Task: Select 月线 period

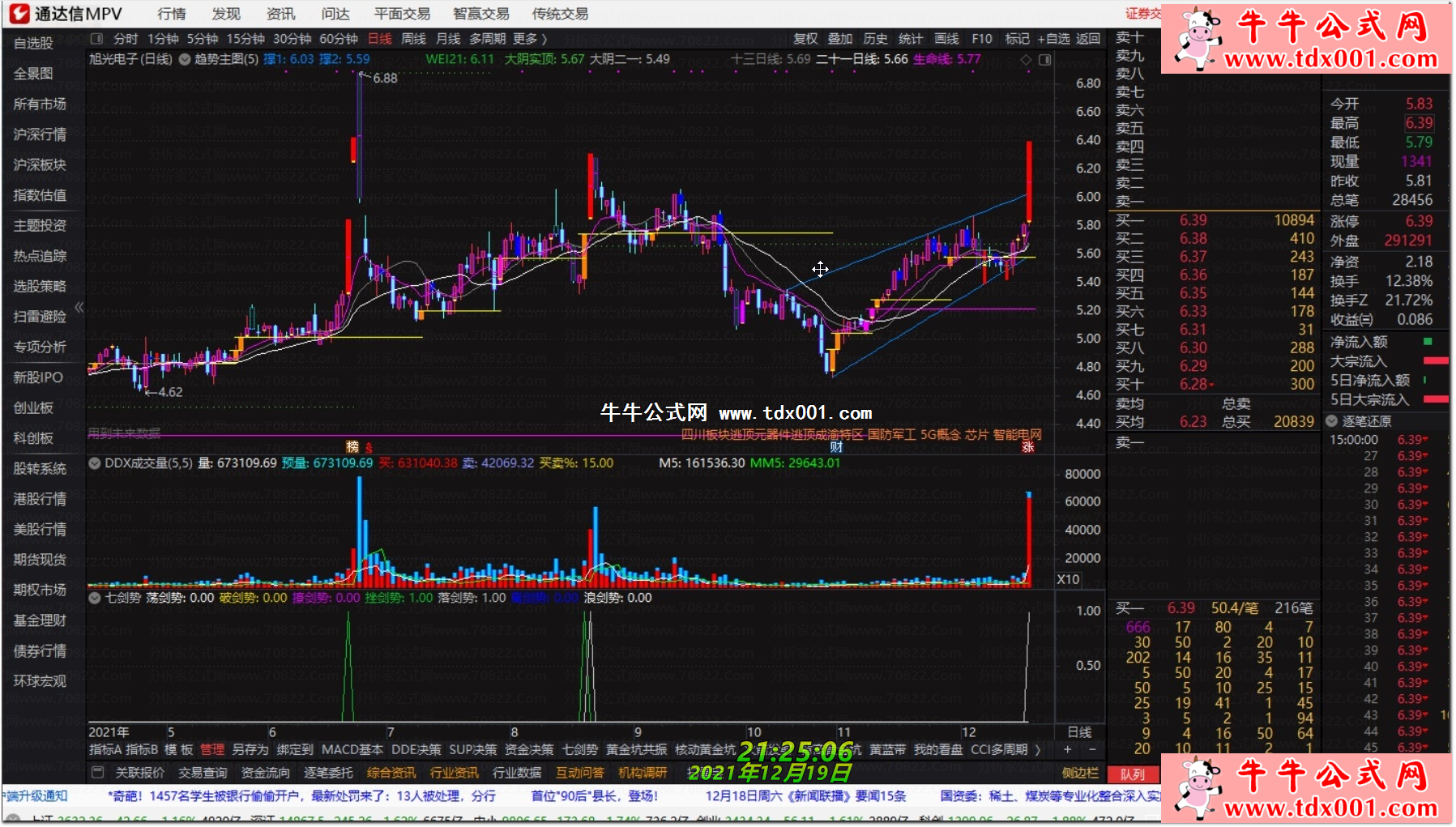Action: pyautogui.click(x=448, y=38)
